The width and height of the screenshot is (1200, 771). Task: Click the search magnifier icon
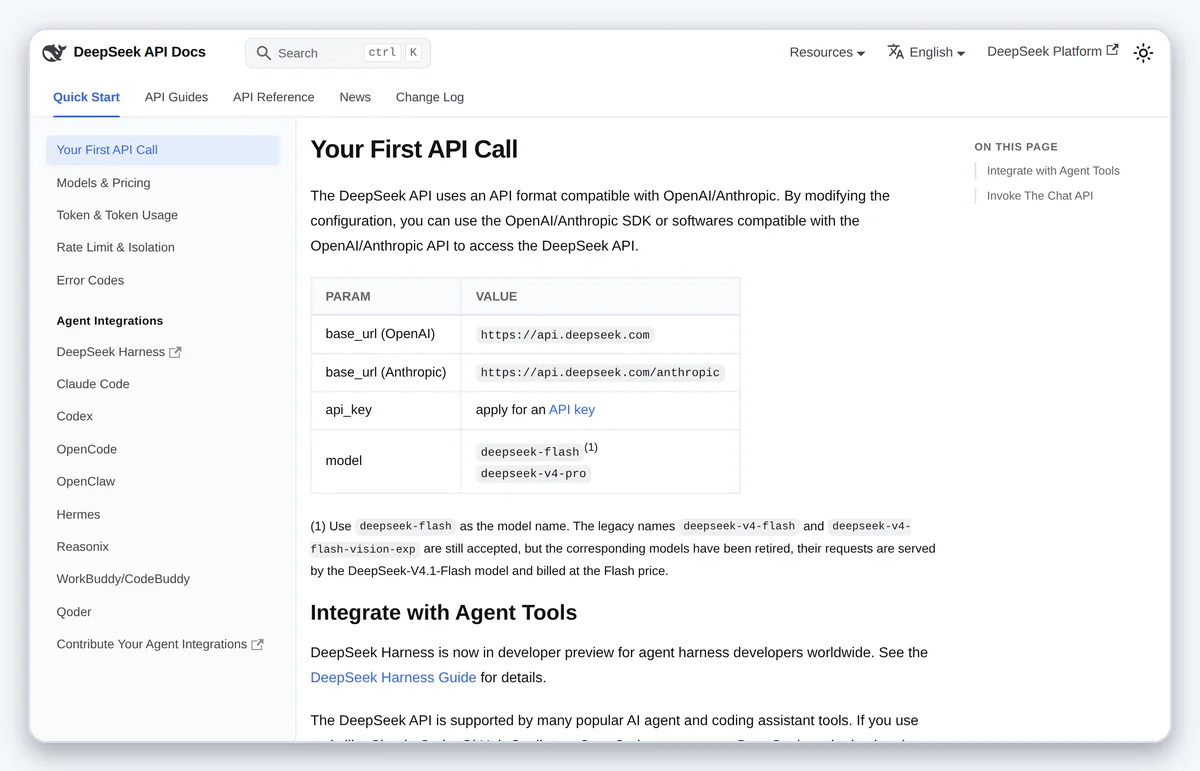point(264,53)
